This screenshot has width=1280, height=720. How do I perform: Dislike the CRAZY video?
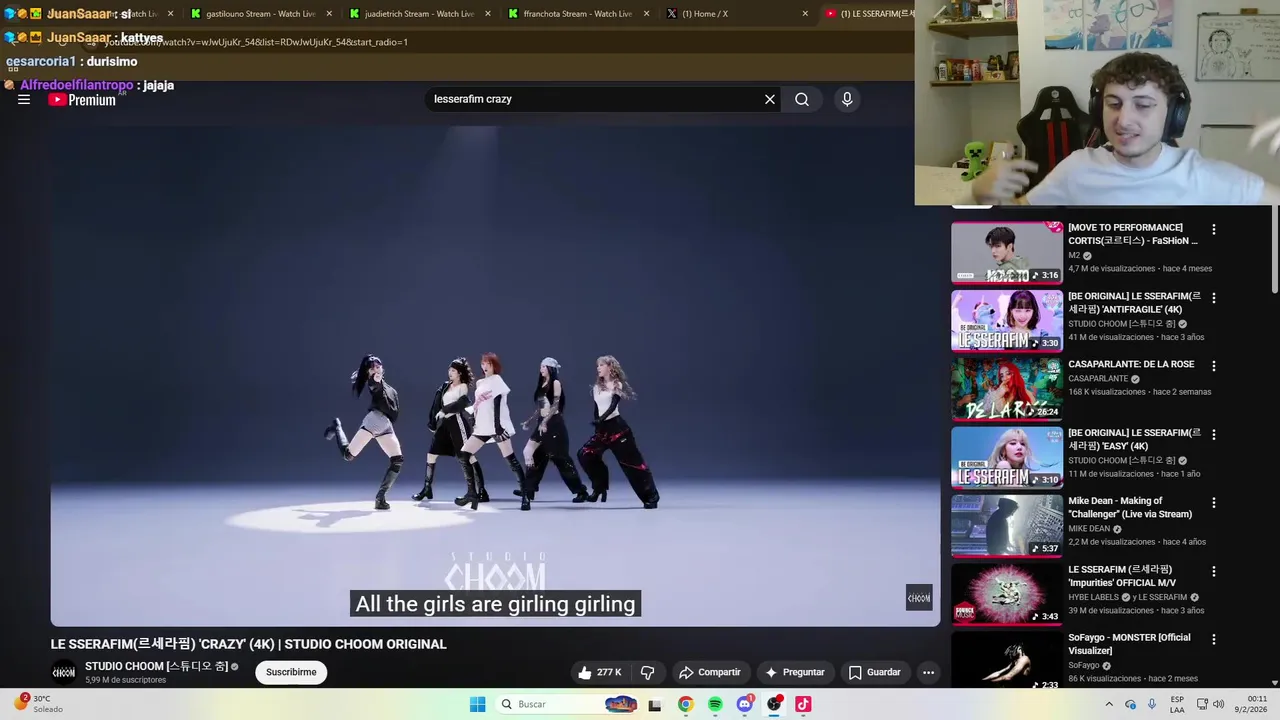pyautogui.click(x=647, y=672)
